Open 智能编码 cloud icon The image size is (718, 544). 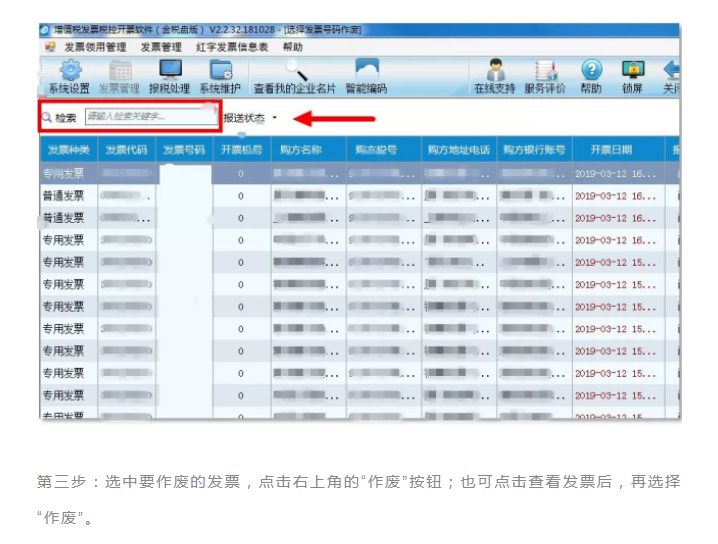coord(367,70)
